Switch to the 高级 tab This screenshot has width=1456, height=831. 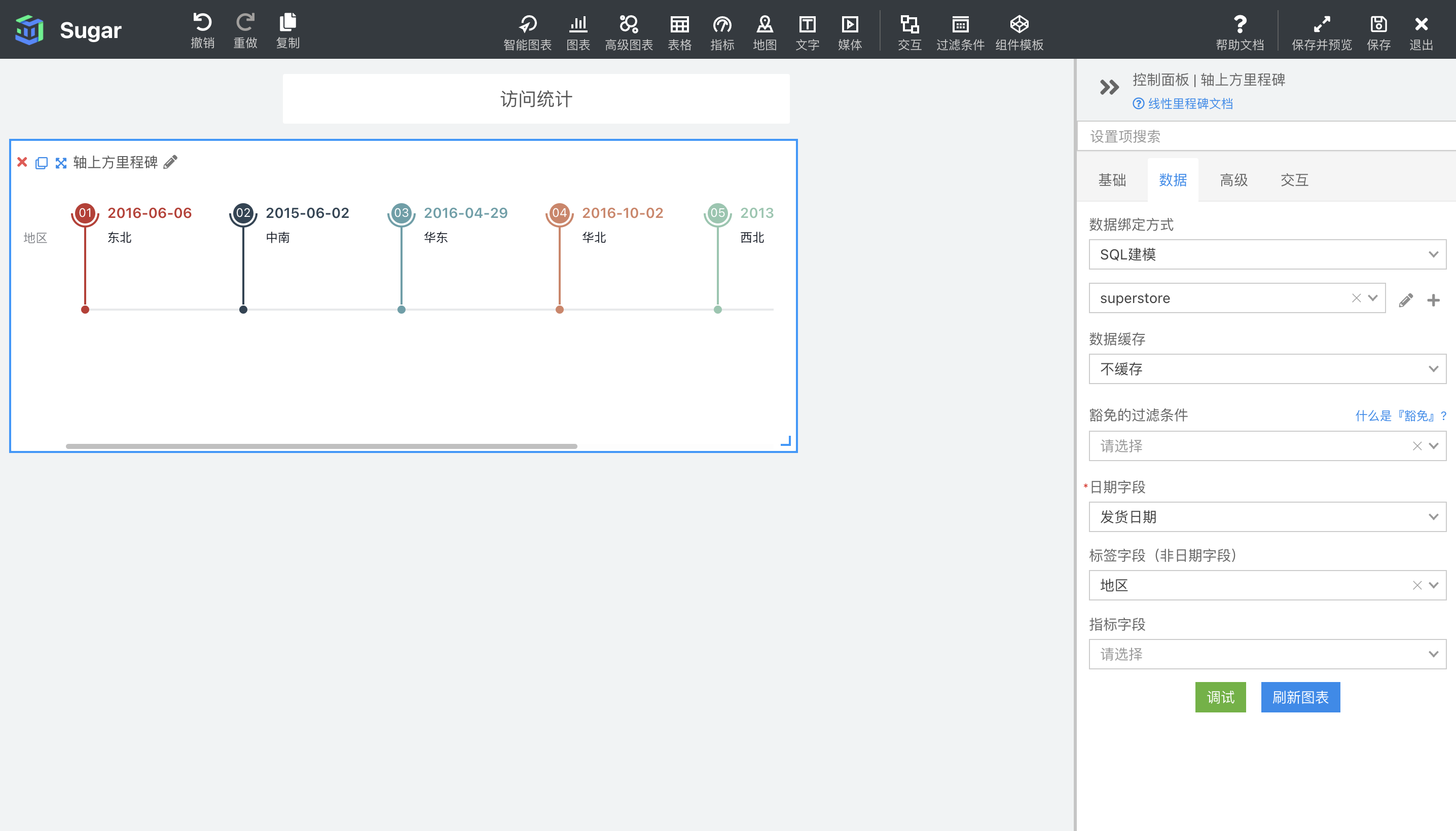pyautogui.click(x=1233, y=180)
